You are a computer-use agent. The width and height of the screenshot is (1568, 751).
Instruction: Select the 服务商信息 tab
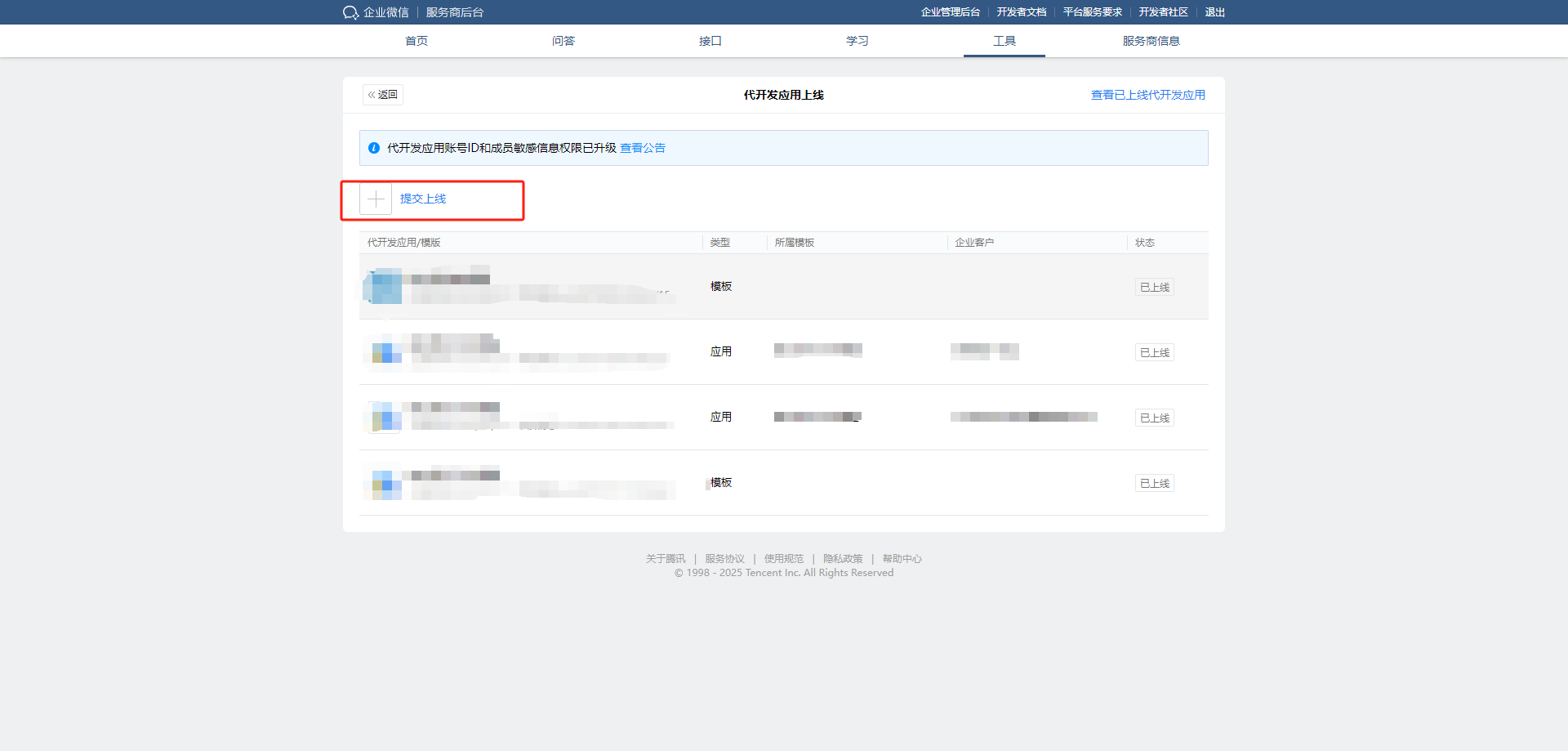click(x=1151, y=41)
